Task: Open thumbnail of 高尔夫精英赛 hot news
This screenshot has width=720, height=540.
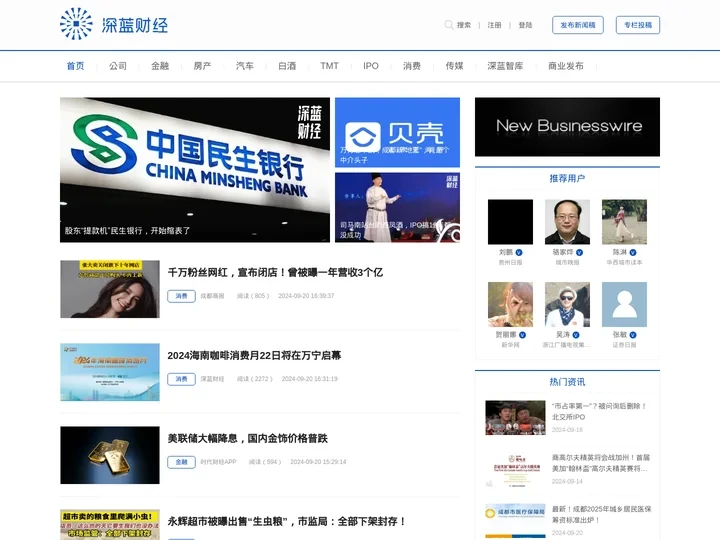Action: (515, 469)
